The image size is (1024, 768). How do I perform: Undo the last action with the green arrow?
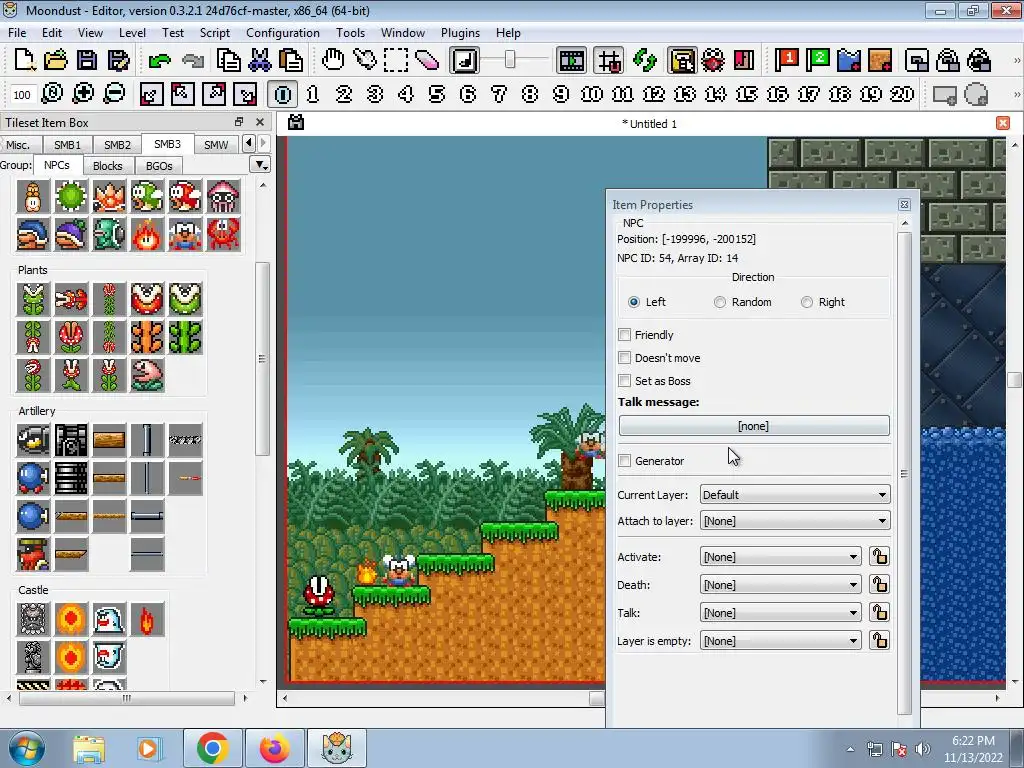[x=159, y=61]
